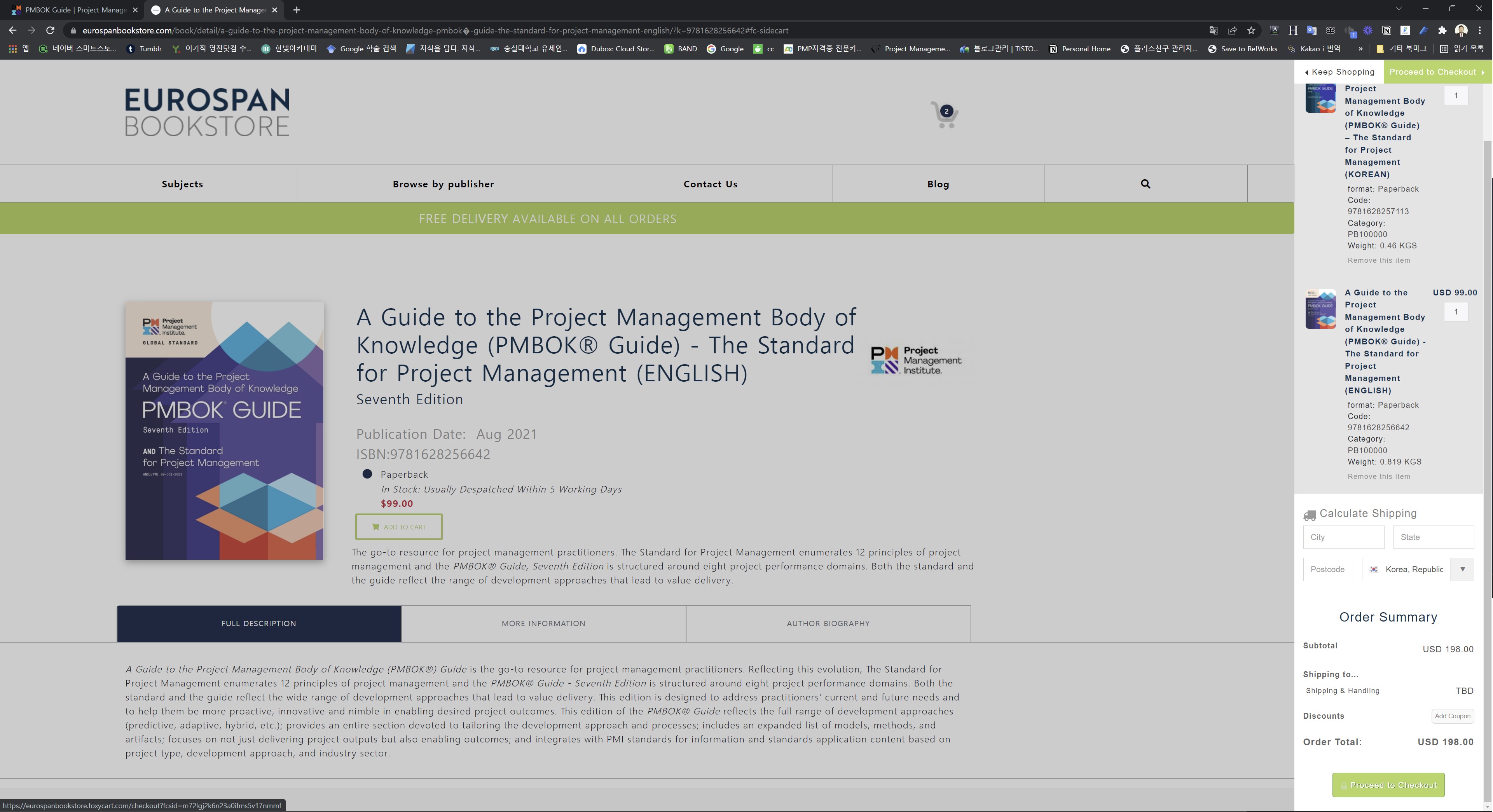Viewport: 1493px width, 812px height.
Task: Open the Chrome tab search dropdown arrow
Action: click(x=1399, y=9)
